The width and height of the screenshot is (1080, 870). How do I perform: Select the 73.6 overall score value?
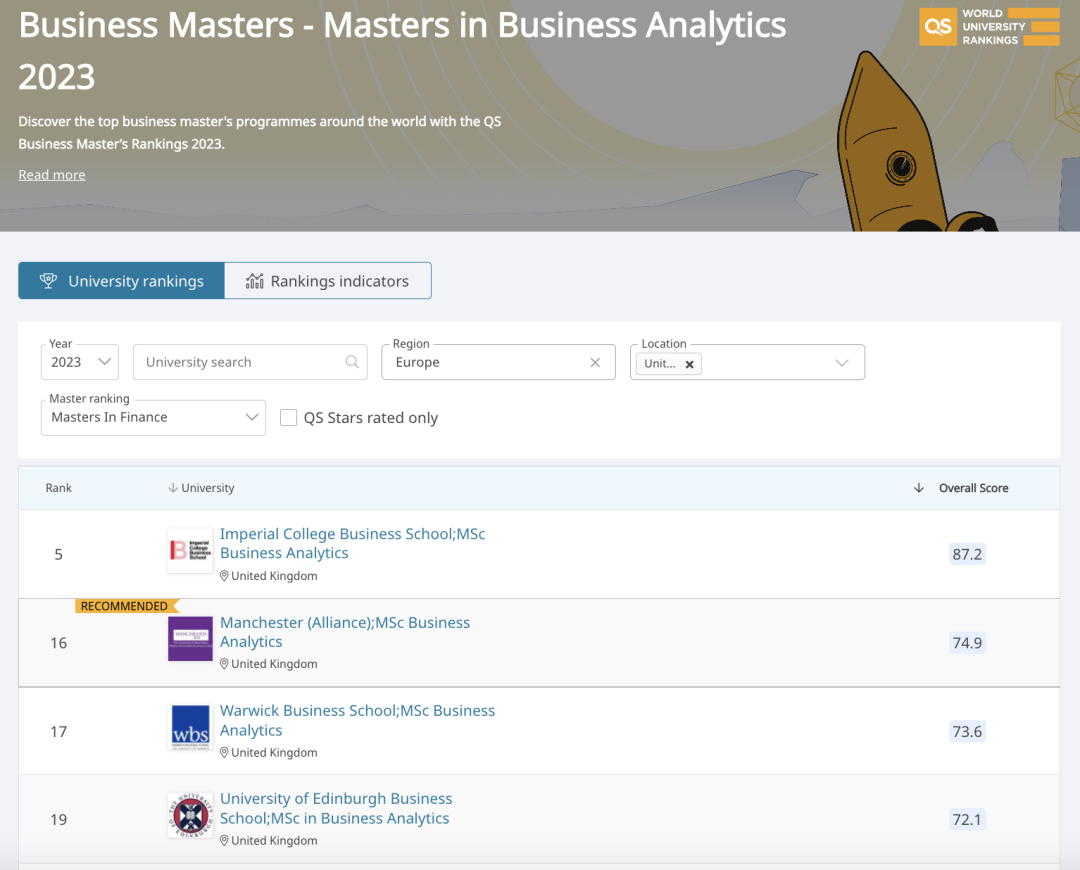(967, 732)
